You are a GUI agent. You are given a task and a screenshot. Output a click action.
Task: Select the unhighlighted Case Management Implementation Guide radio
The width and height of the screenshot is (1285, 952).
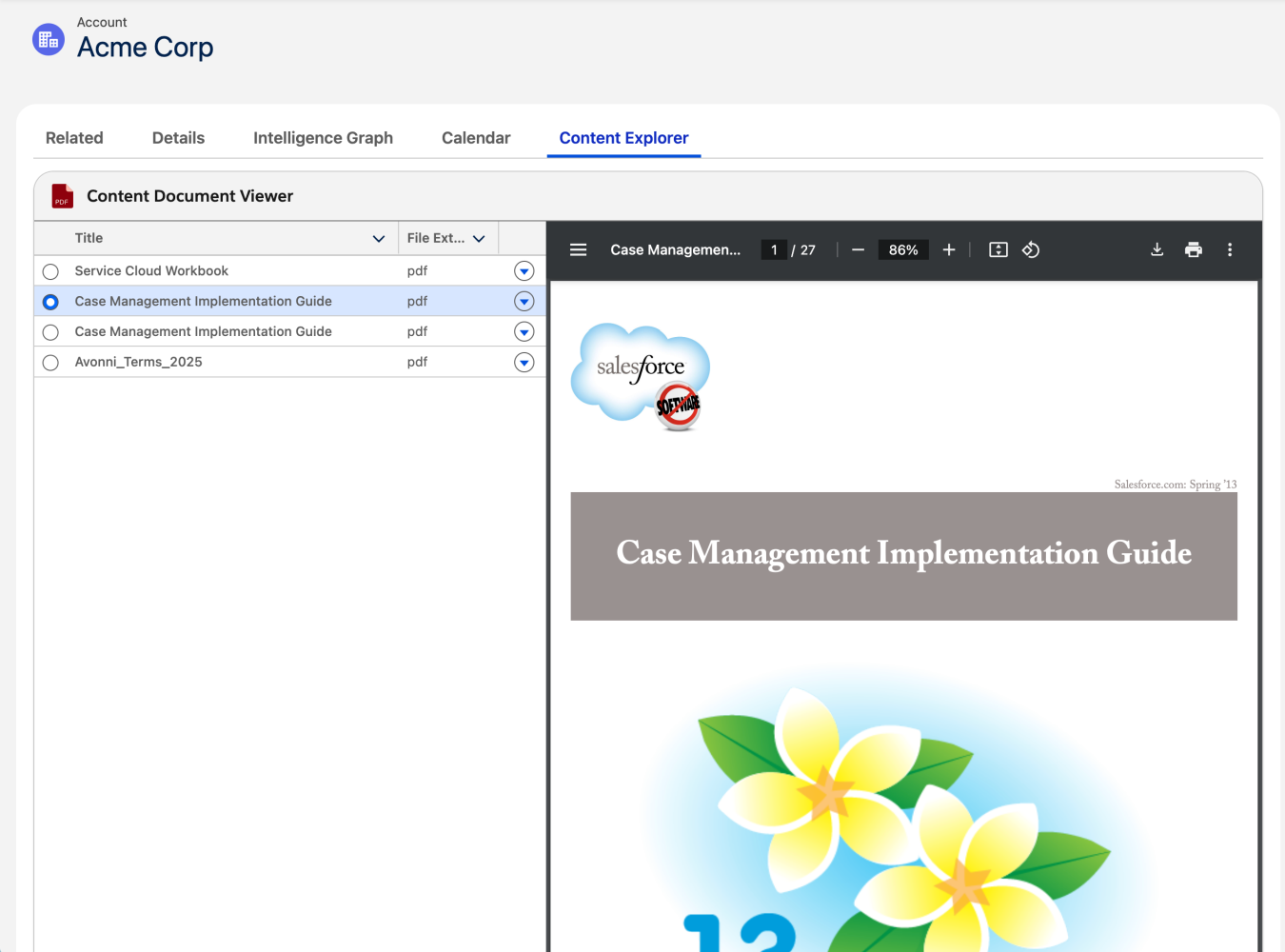[50, 332]
